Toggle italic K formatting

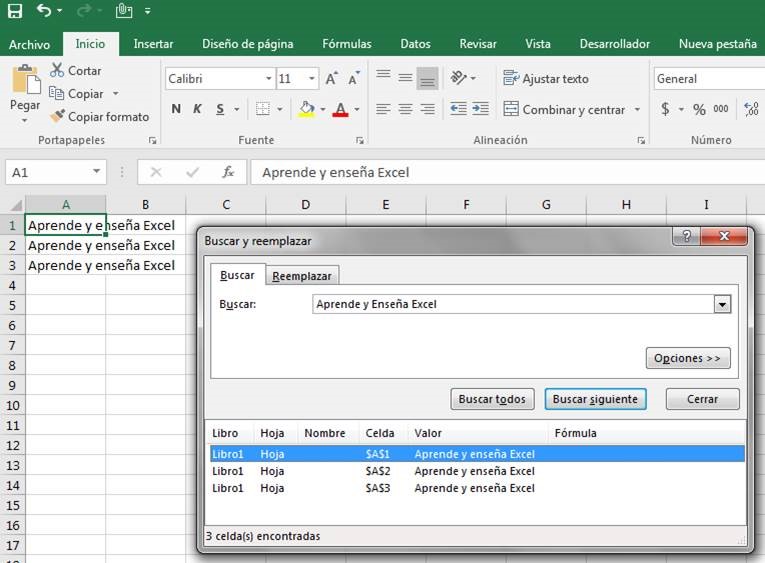(198, 109)
